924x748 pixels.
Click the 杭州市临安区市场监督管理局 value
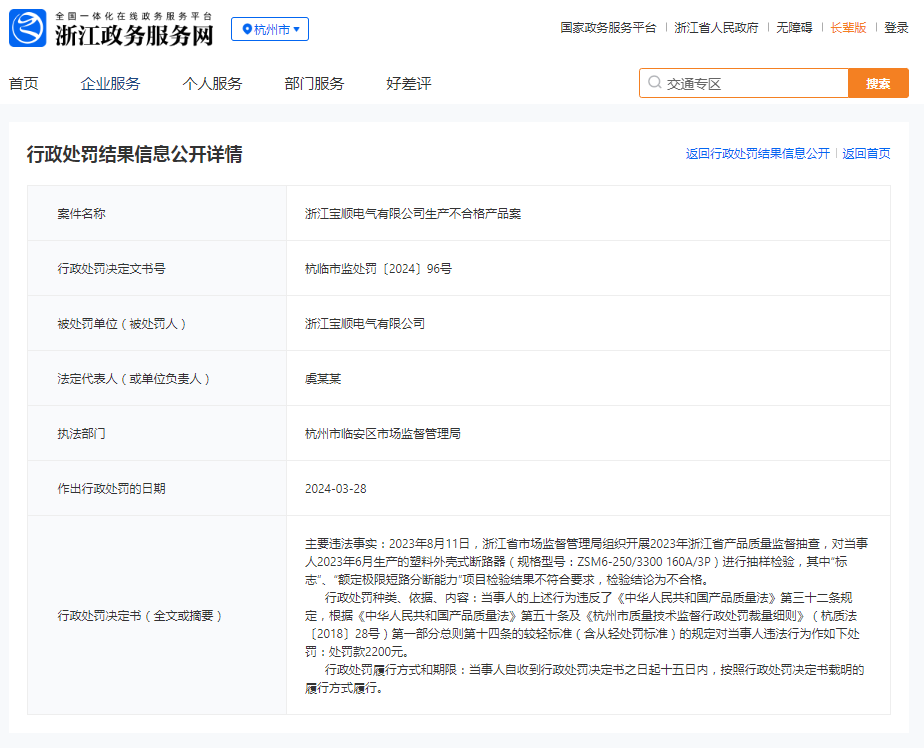click(x=382, y=433)
